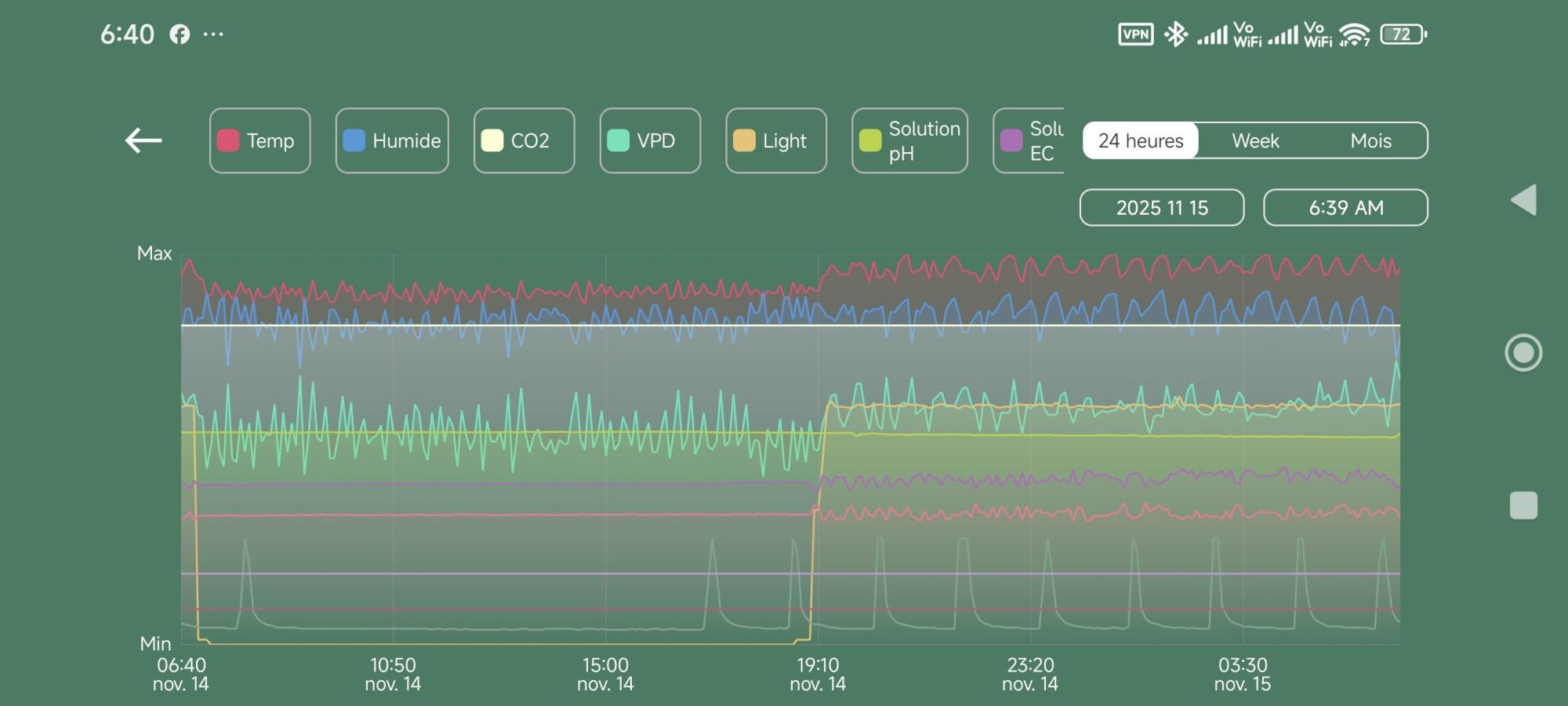
Task: Toggle the Humide series visibility
Action: [392, 140]
